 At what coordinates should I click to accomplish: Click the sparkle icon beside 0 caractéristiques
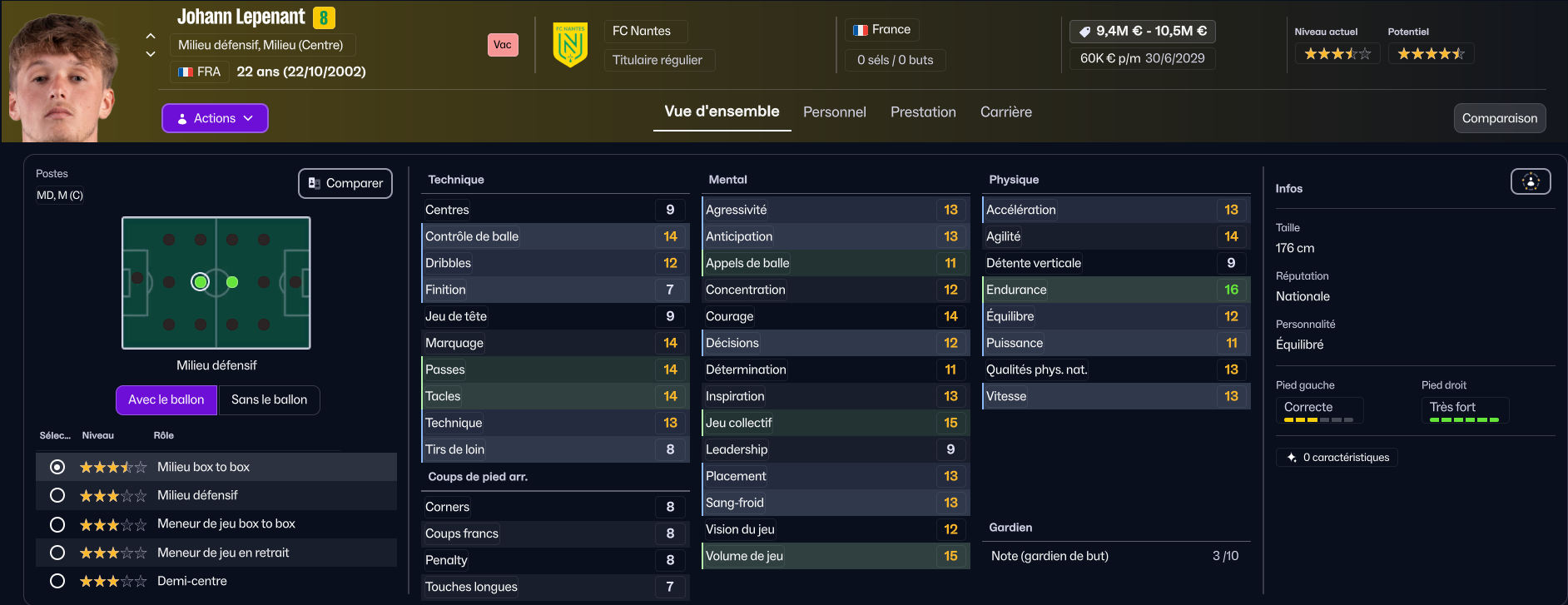[x=1292, y=458]
